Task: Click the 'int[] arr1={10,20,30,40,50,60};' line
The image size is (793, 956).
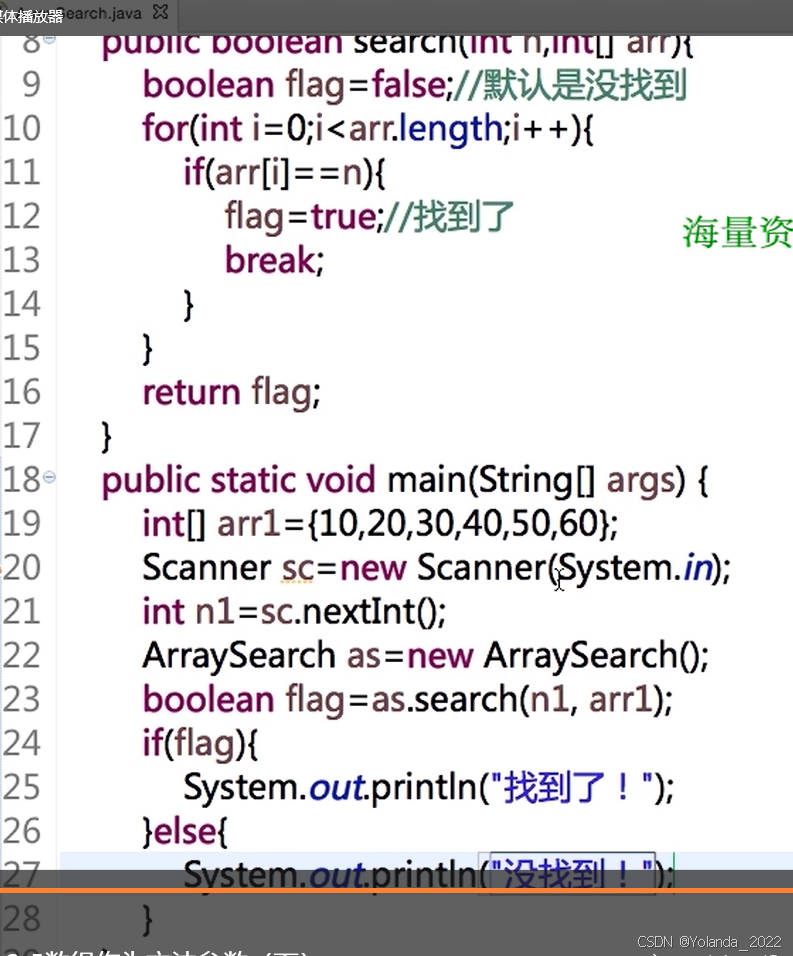Action: (380, 524)
